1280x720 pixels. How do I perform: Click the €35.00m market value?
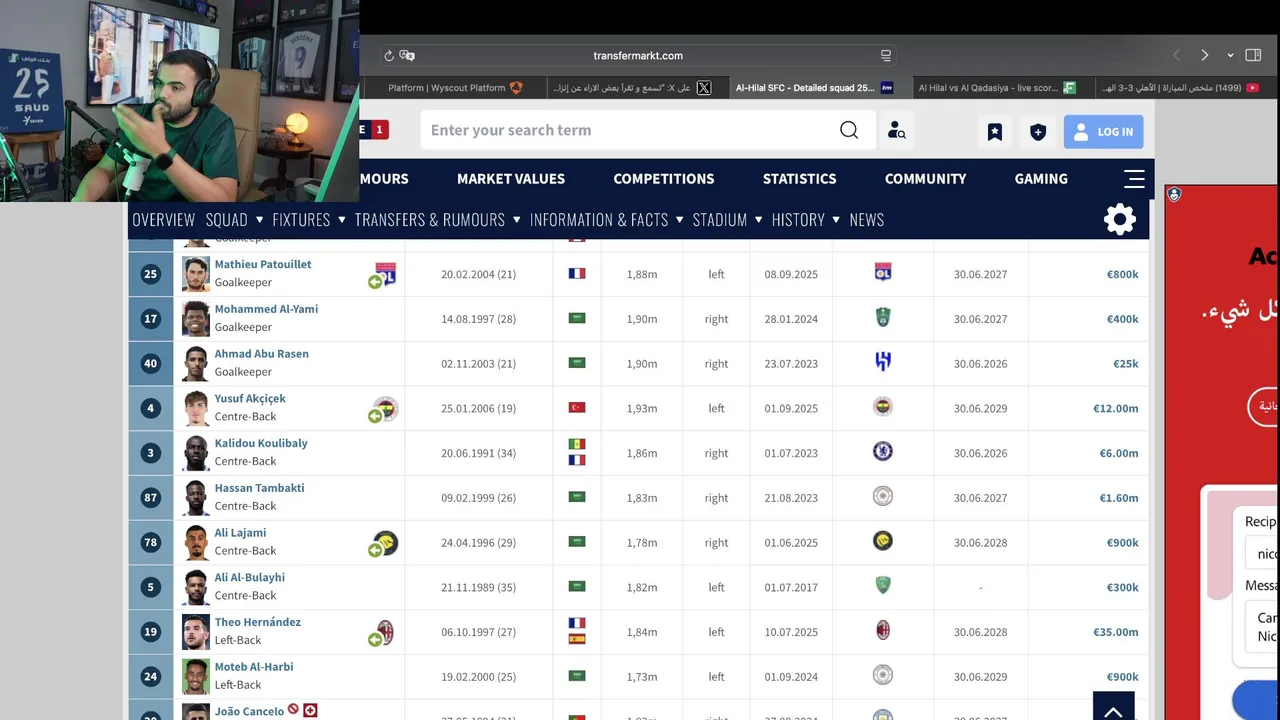(1115, 632)
